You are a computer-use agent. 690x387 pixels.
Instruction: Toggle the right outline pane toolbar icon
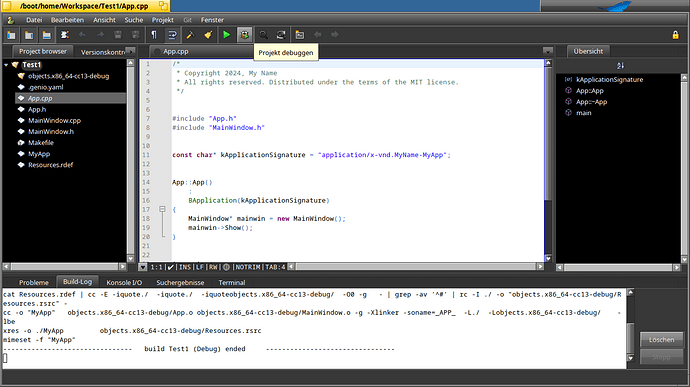click(x=29, y=35)
